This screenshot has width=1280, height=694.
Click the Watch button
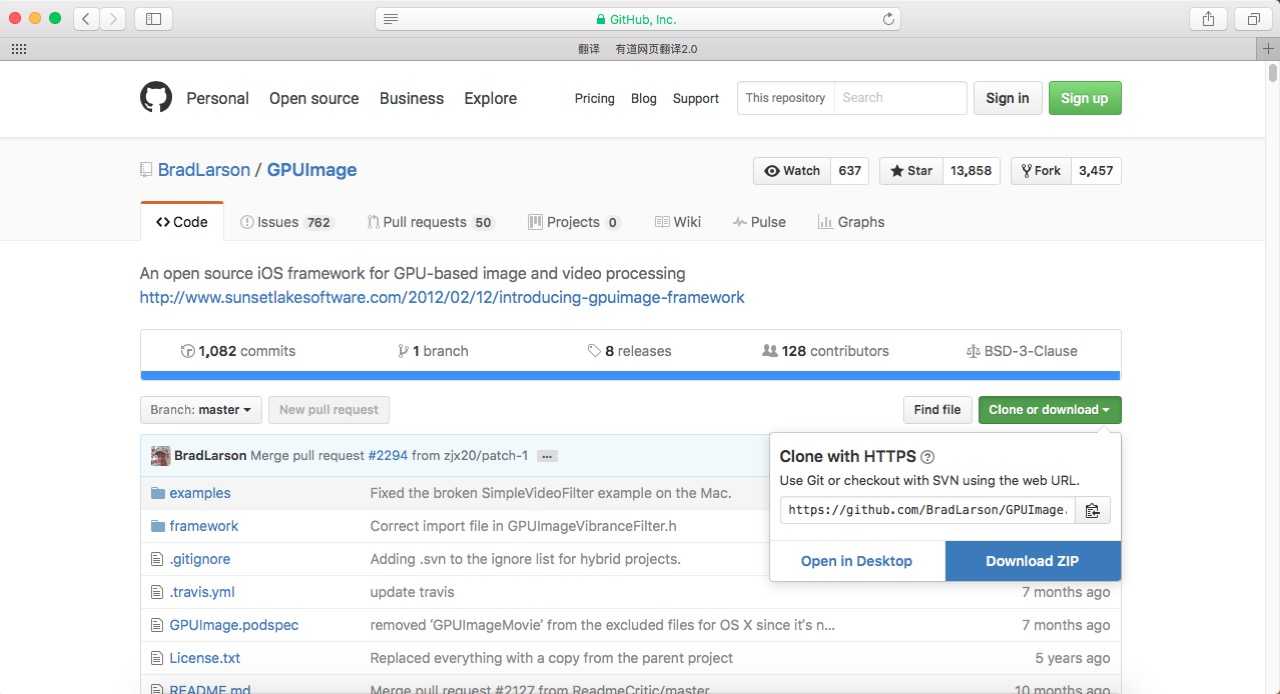pyautogui.click(x=792, y=171)
